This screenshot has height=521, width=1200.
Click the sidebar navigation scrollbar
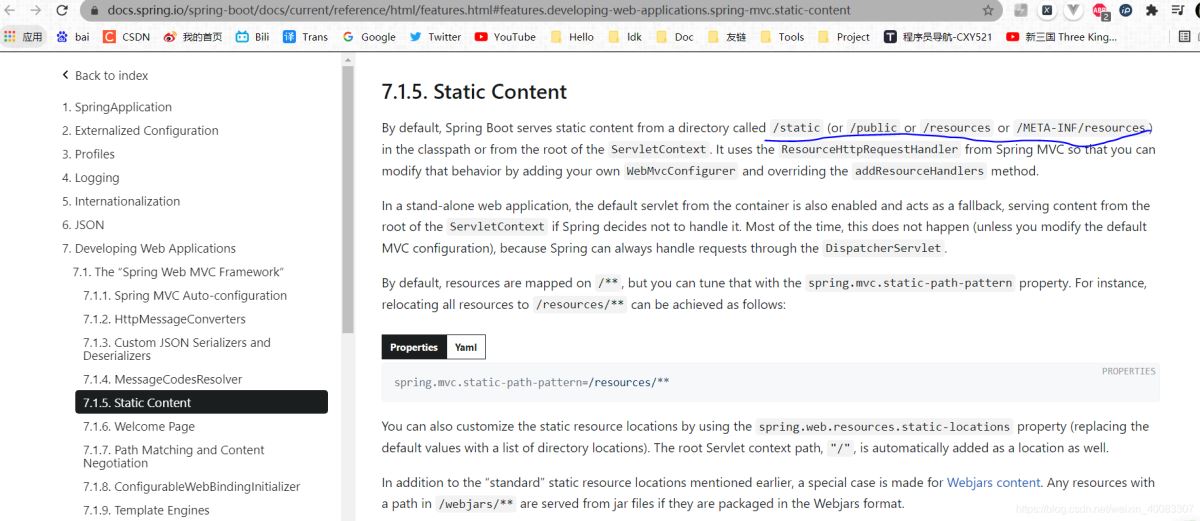(x=348, y=200)
